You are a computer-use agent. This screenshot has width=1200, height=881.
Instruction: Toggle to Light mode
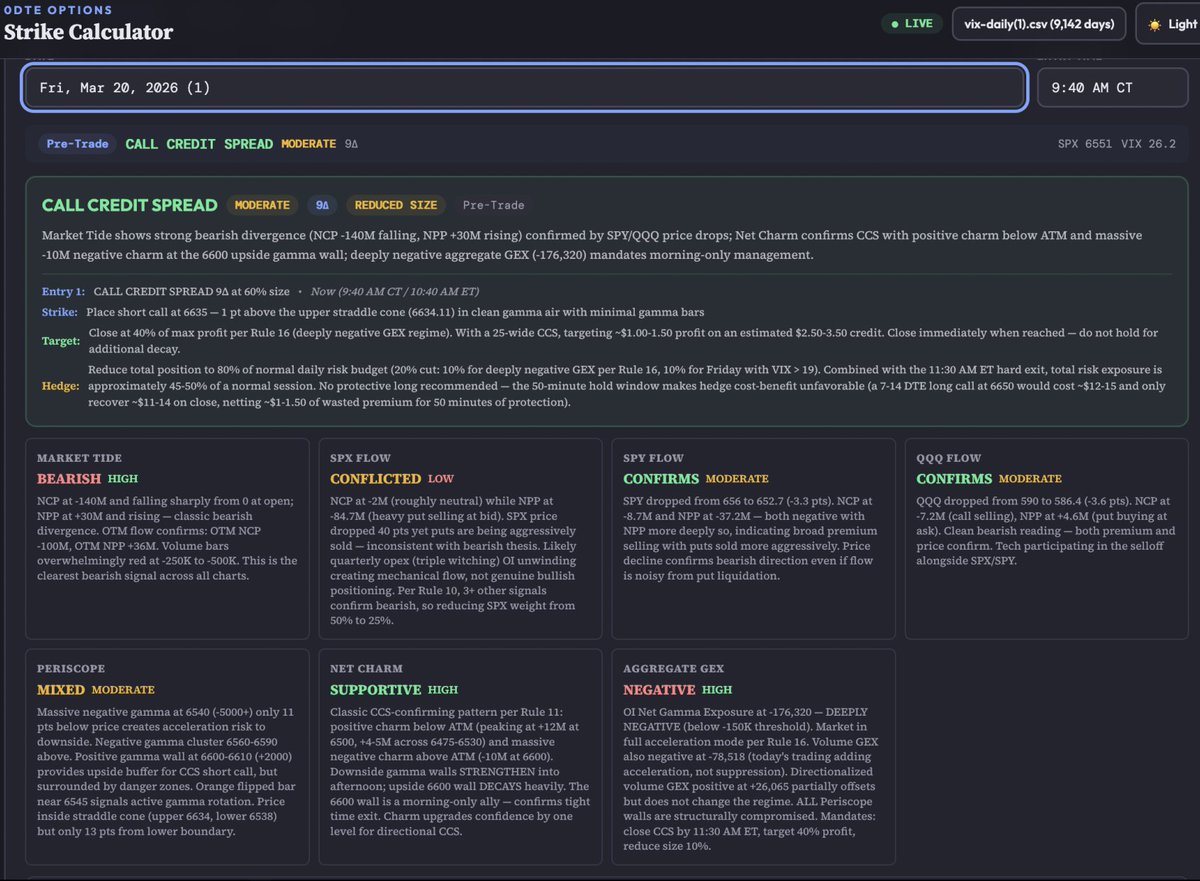click(x=1170, y=23)
